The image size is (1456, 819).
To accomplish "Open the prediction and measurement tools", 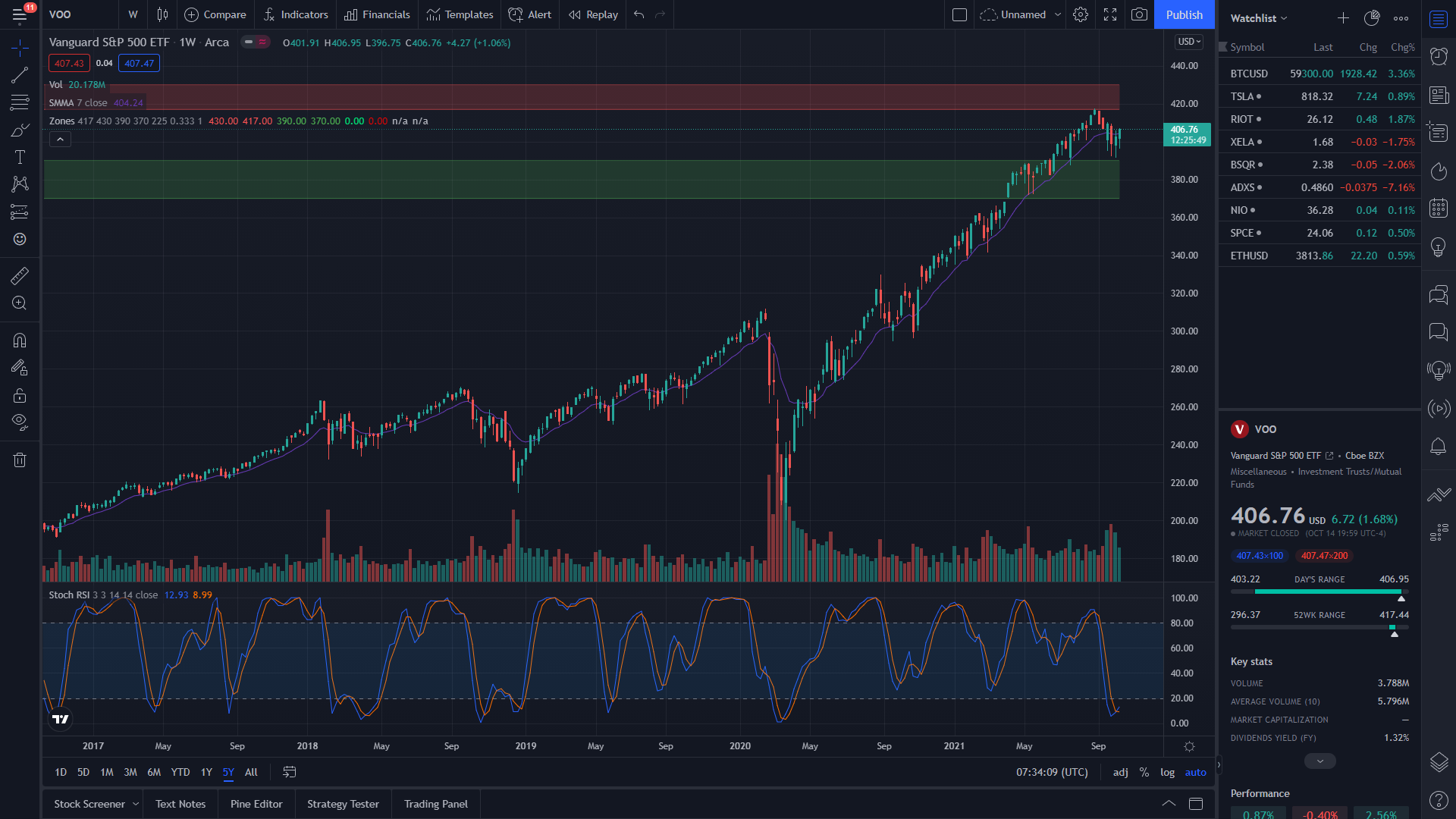I will pos(20,212).
